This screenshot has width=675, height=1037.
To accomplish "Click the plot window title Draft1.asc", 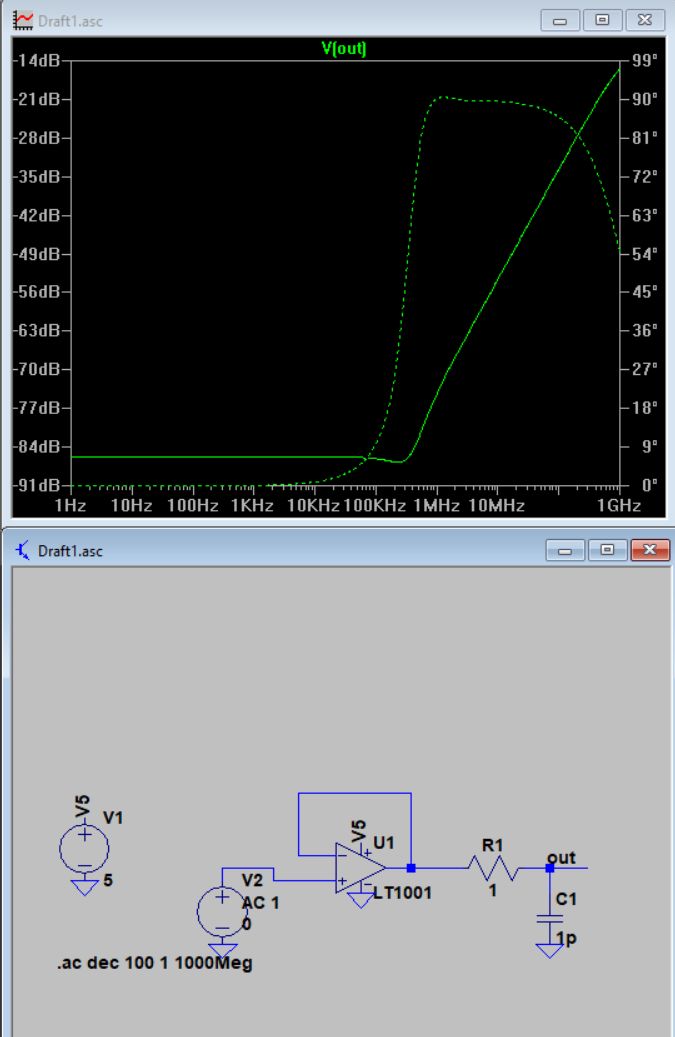I will point(70,21).
